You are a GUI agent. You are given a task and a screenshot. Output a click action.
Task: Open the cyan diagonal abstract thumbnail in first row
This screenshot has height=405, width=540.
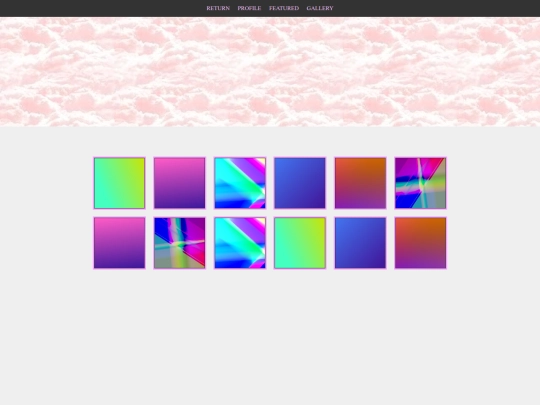coord(240,183)
